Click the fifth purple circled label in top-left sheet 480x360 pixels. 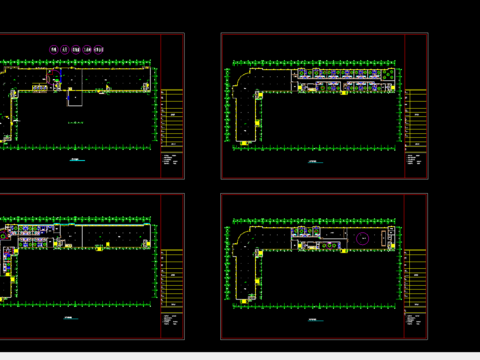coord(98,50)
